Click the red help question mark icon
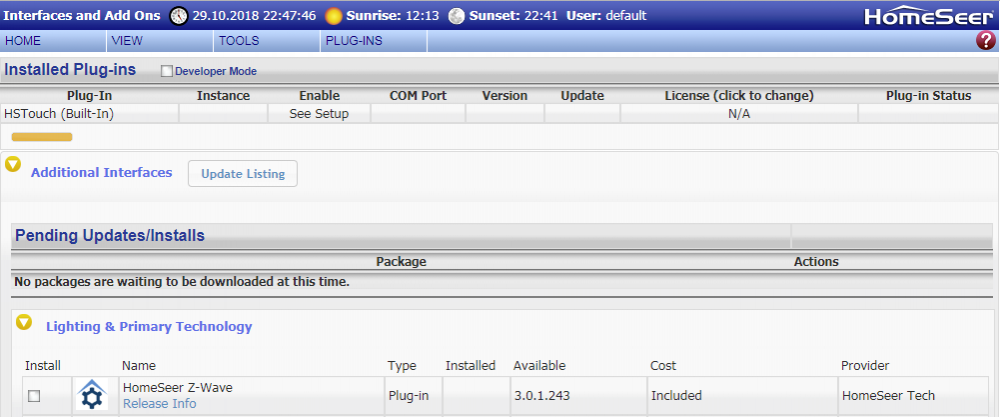This screenshot has width=1000, height=417. pos(985,41)
